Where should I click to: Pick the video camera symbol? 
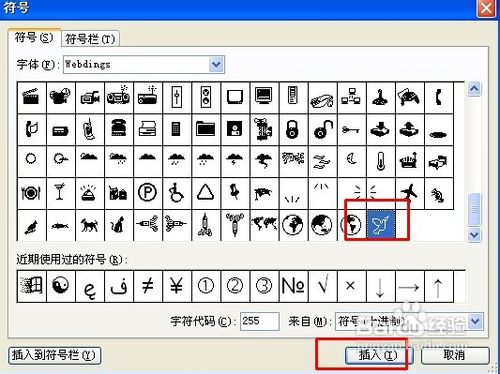(90, 97)
